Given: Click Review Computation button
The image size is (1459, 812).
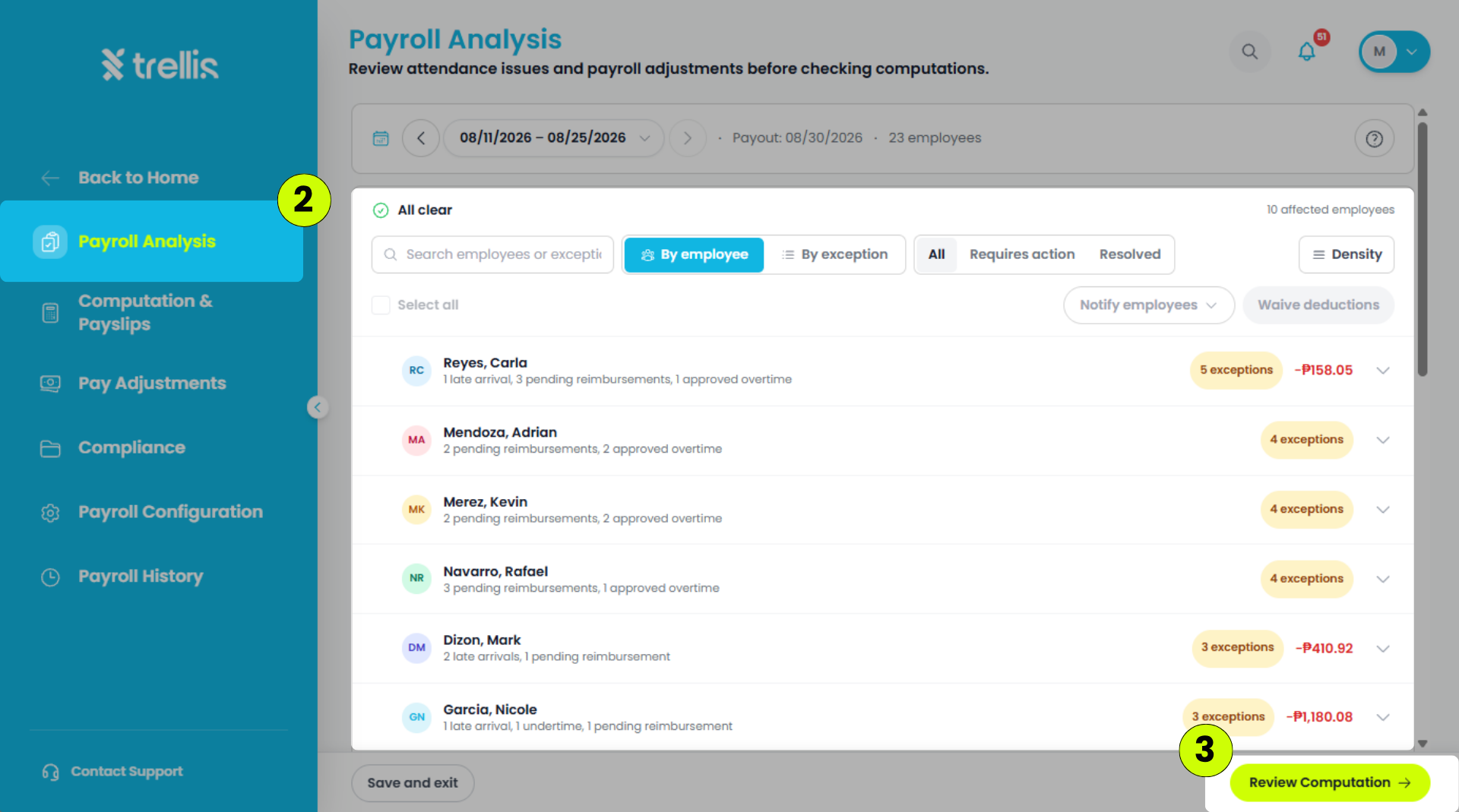Looking at the screenshot, I should [1330, 783].
